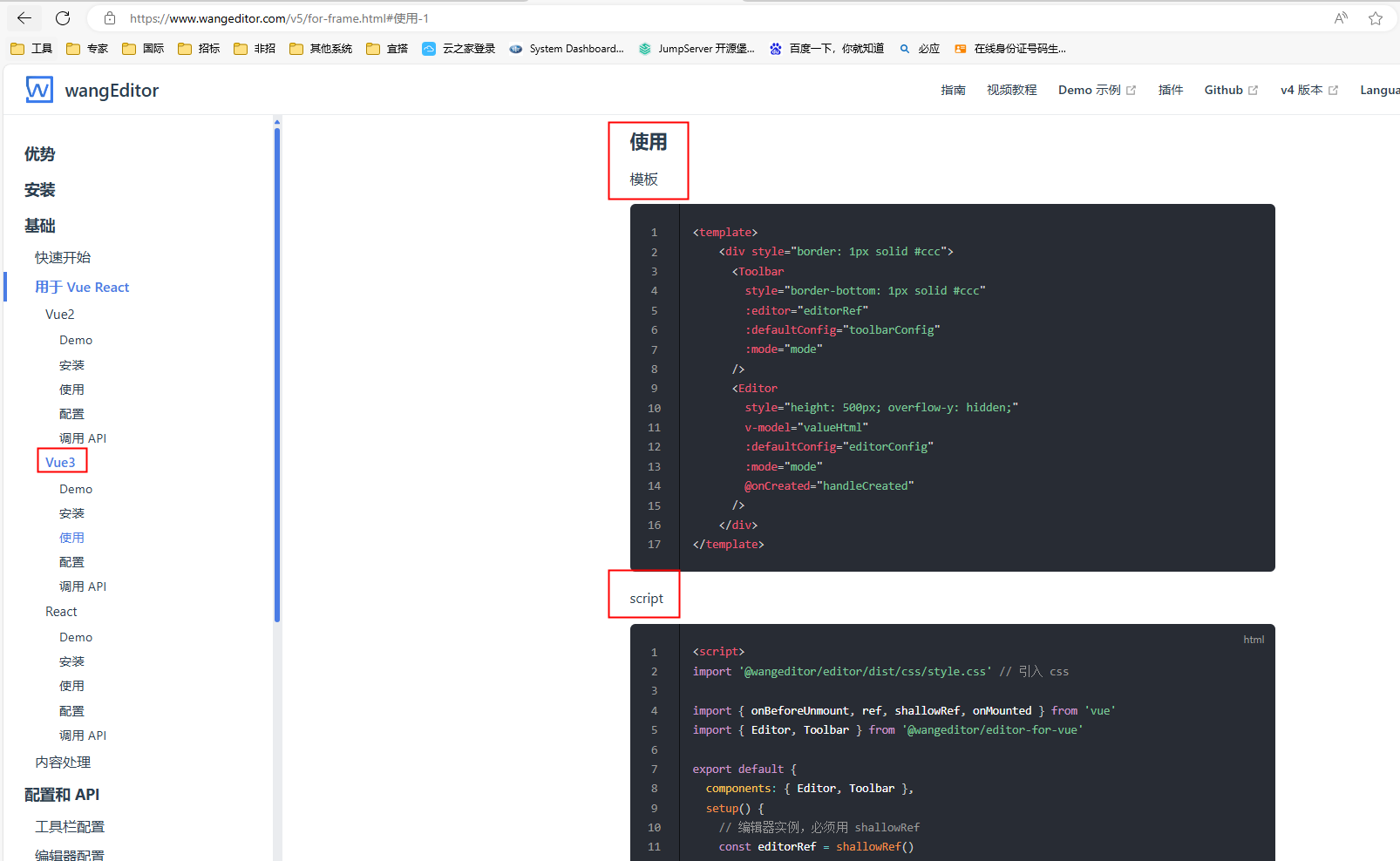Open the System Dashboard bookmark
The width and height of the screenshot is (1400, 861).
[567, 48]
